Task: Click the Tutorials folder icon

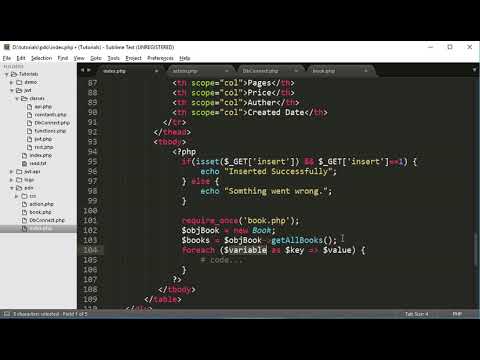Action: tap(14, 74)
